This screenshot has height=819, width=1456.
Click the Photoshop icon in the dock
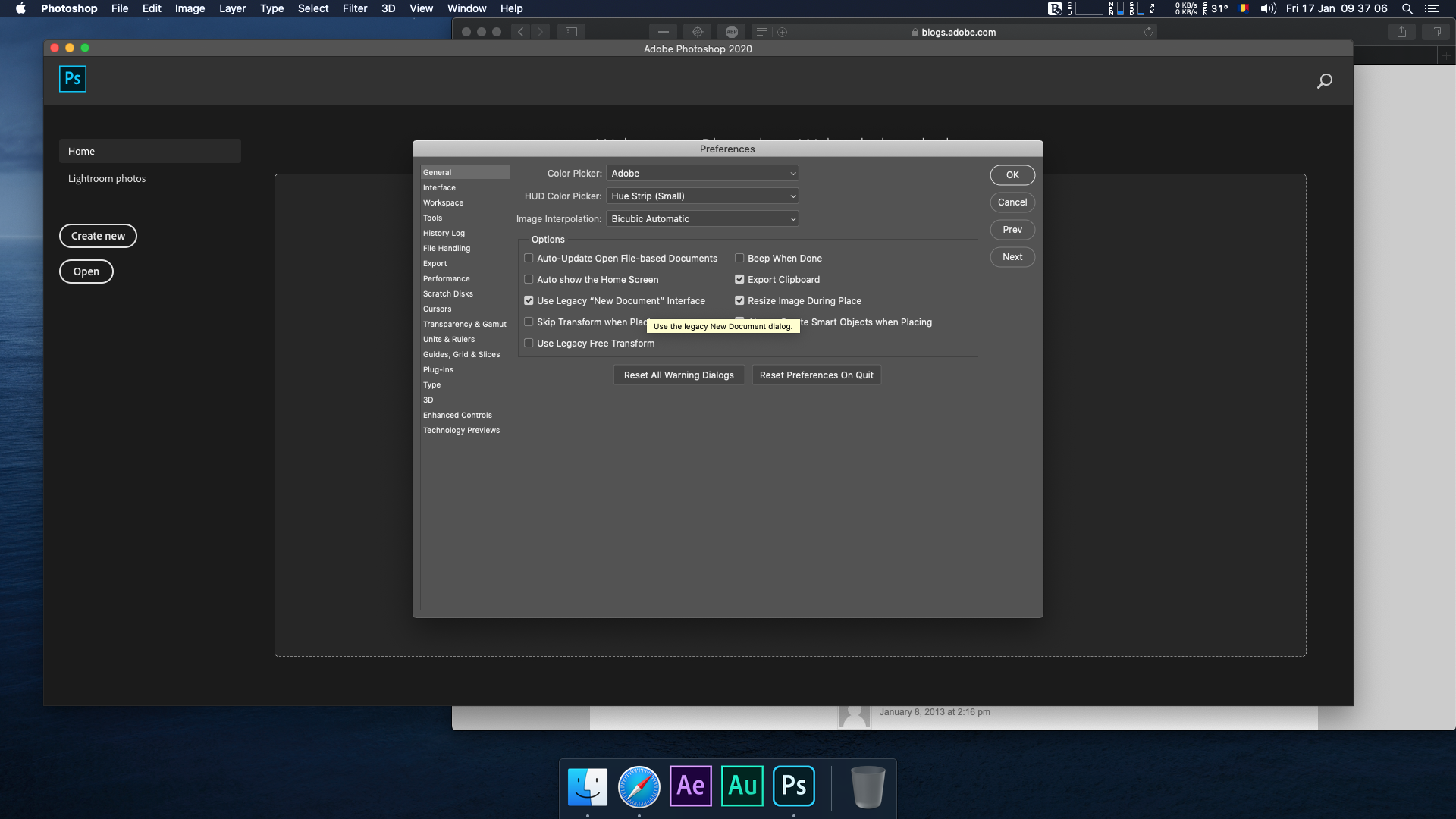[x=795, y=786]
